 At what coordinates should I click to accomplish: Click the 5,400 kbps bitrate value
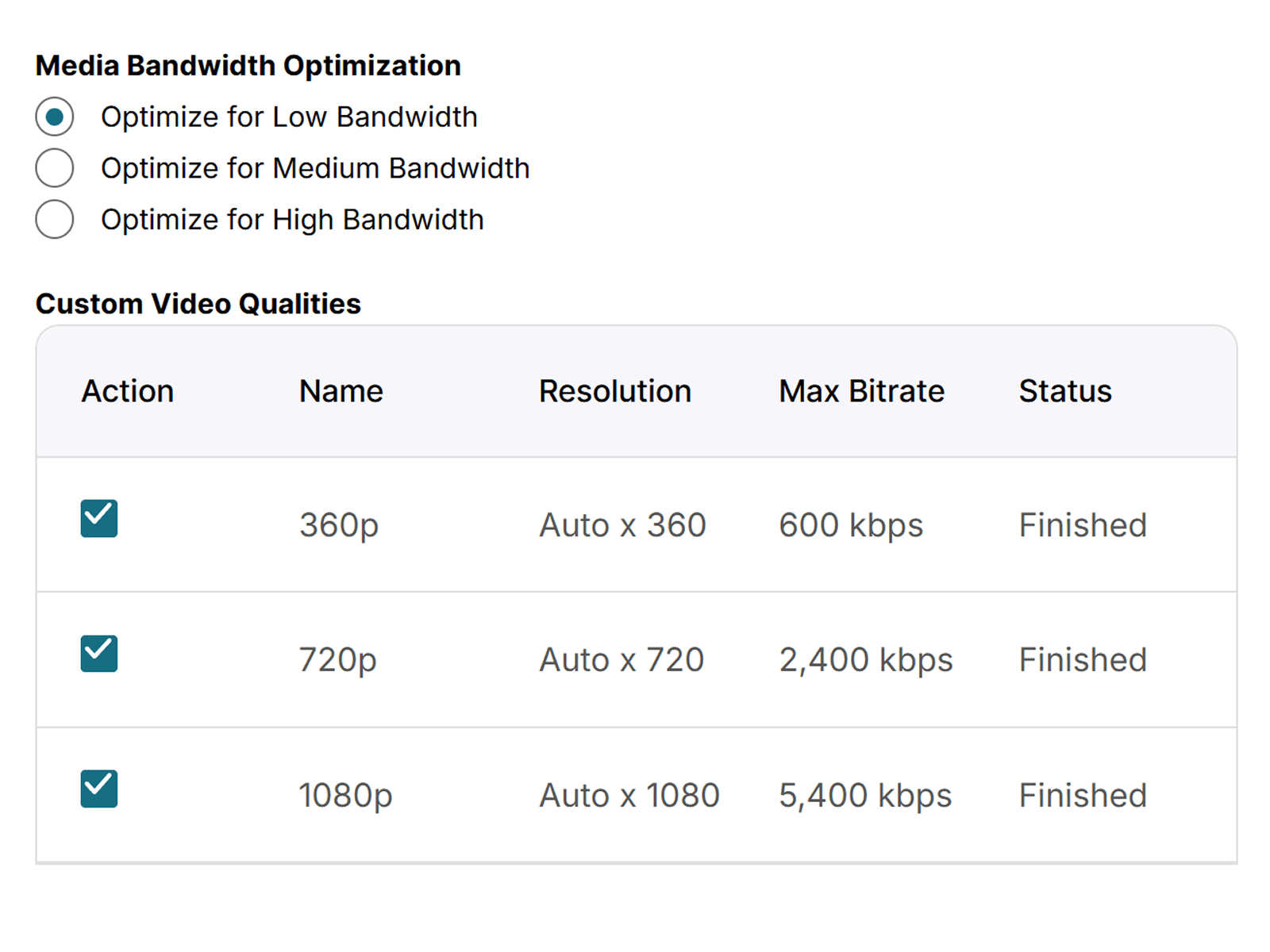coord(865,796)
